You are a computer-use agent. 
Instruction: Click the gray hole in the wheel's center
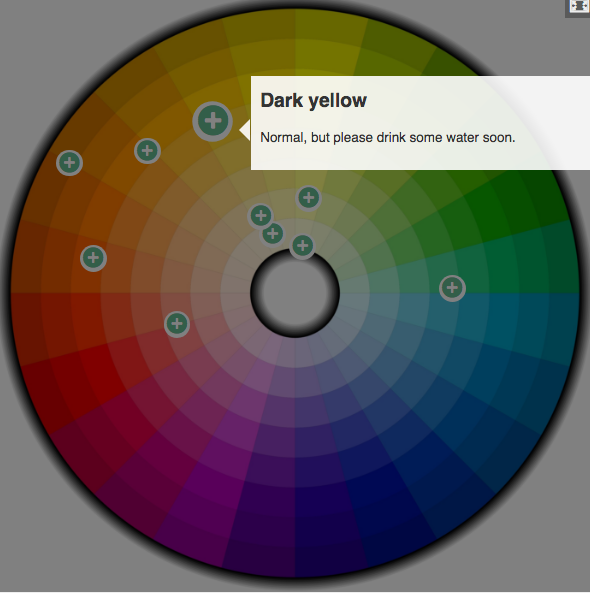coord(295,293)
